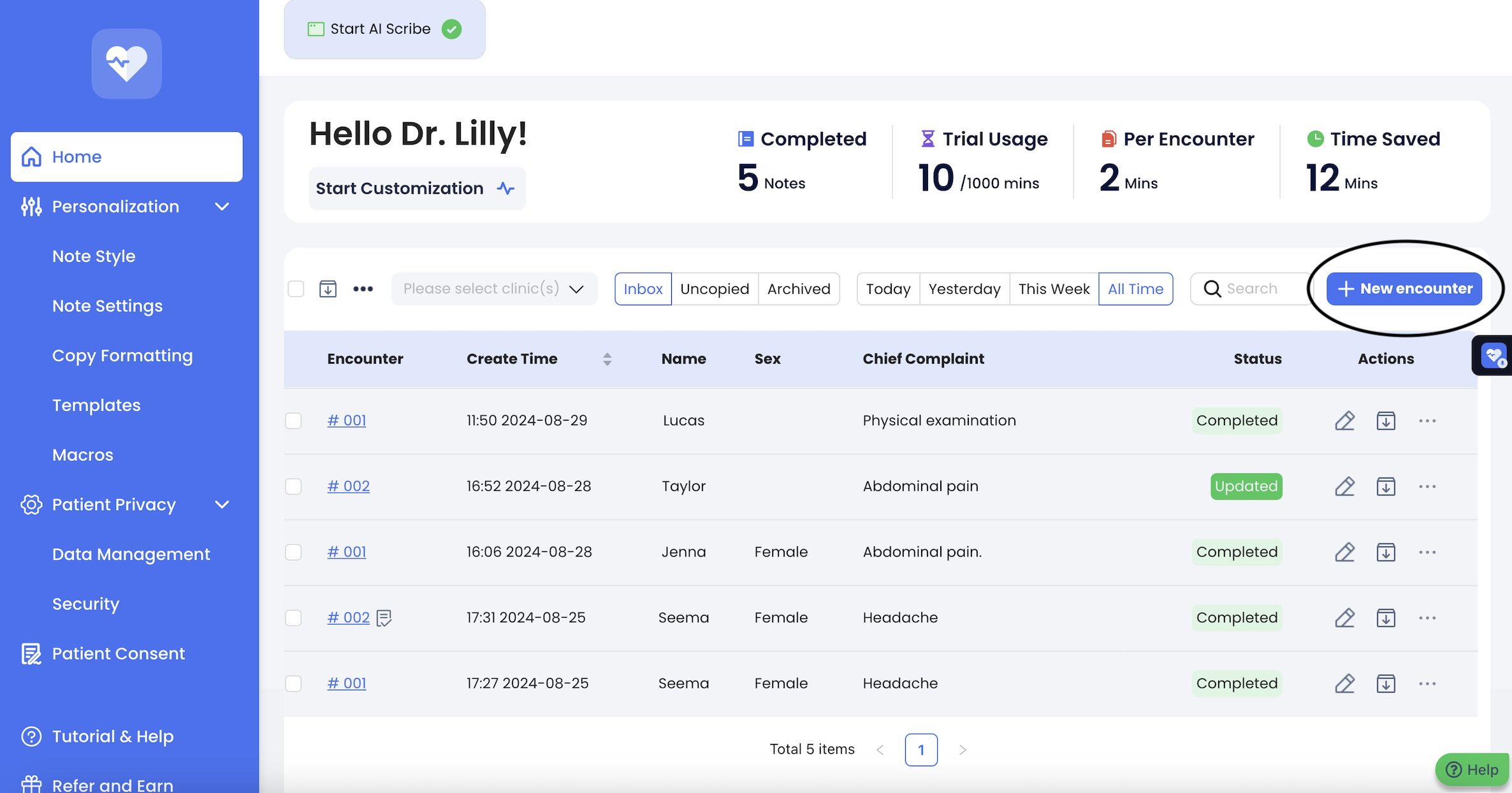1512x793 pixels.
Task: Toggle the select-all checkbox in the toolbar
Action: (296, 289)
